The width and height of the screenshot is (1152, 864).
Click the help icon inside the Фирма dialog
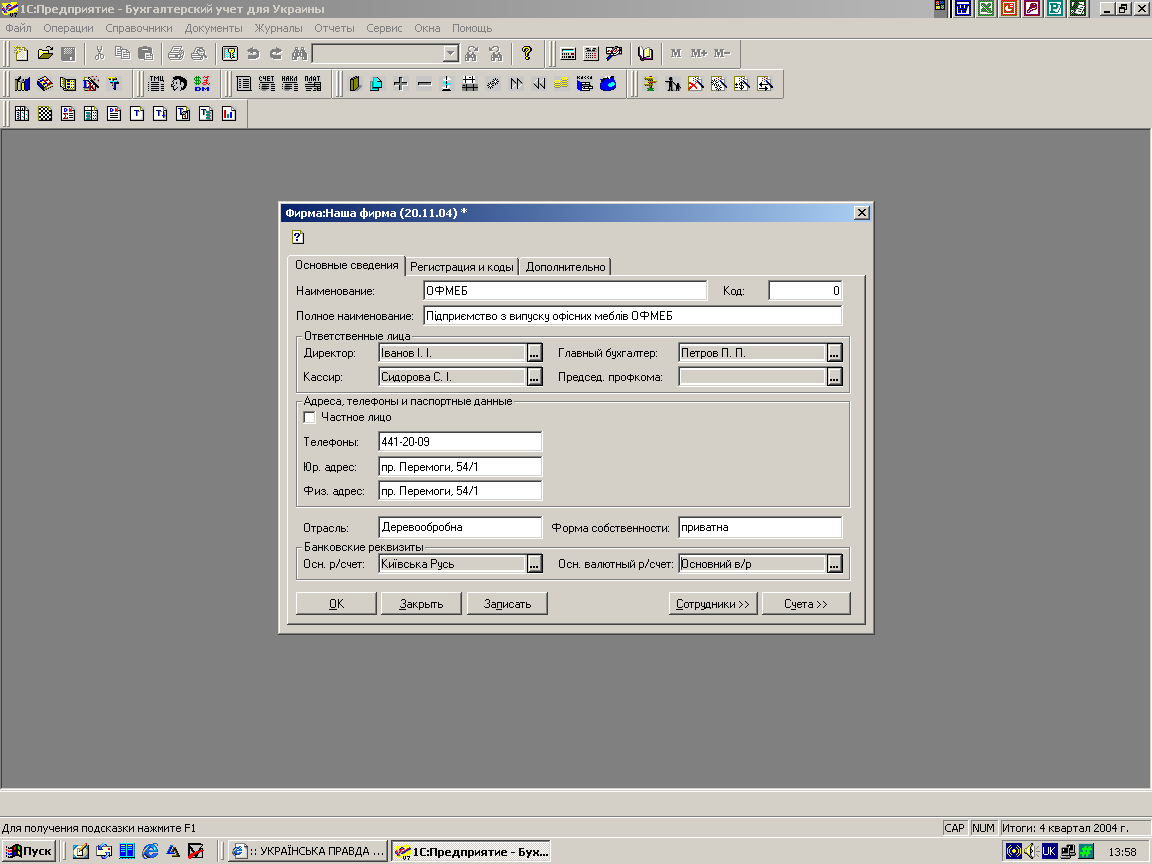pos(298,237)
